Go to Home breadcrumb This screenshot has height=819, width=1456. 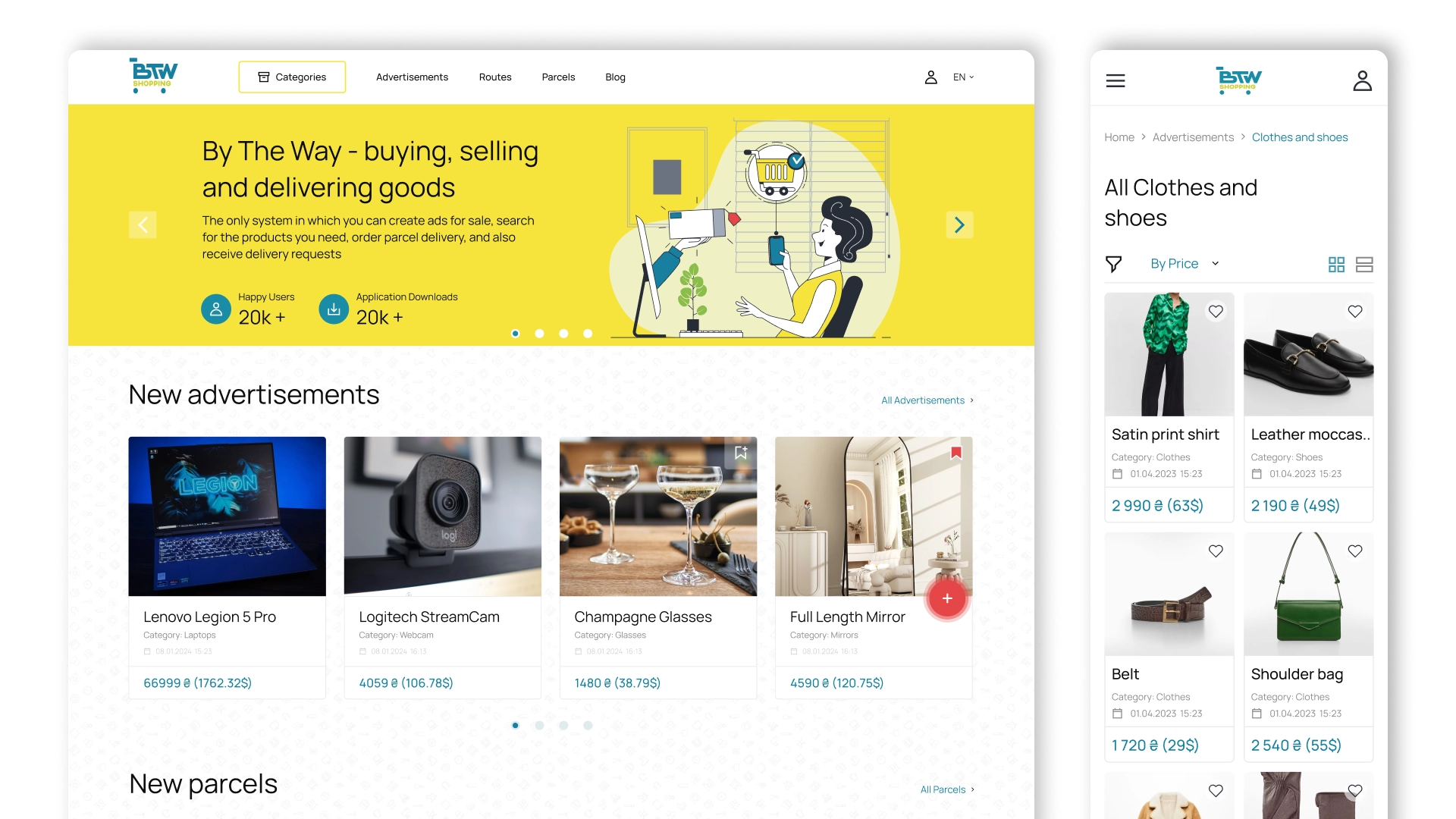tap(1119, 137)
